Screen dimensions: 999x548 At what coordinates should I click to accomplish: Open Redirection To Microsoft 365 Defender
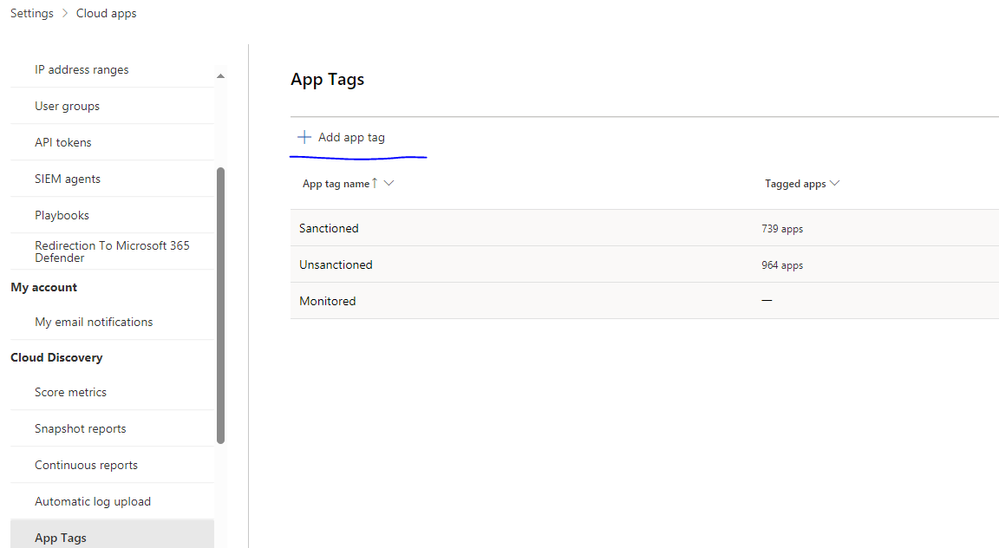pos(112,251)
